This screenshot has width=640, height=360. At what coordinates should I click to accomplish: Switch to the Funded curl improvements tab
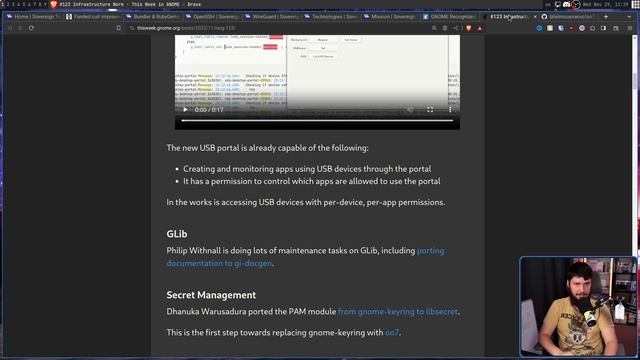[93, 17]
